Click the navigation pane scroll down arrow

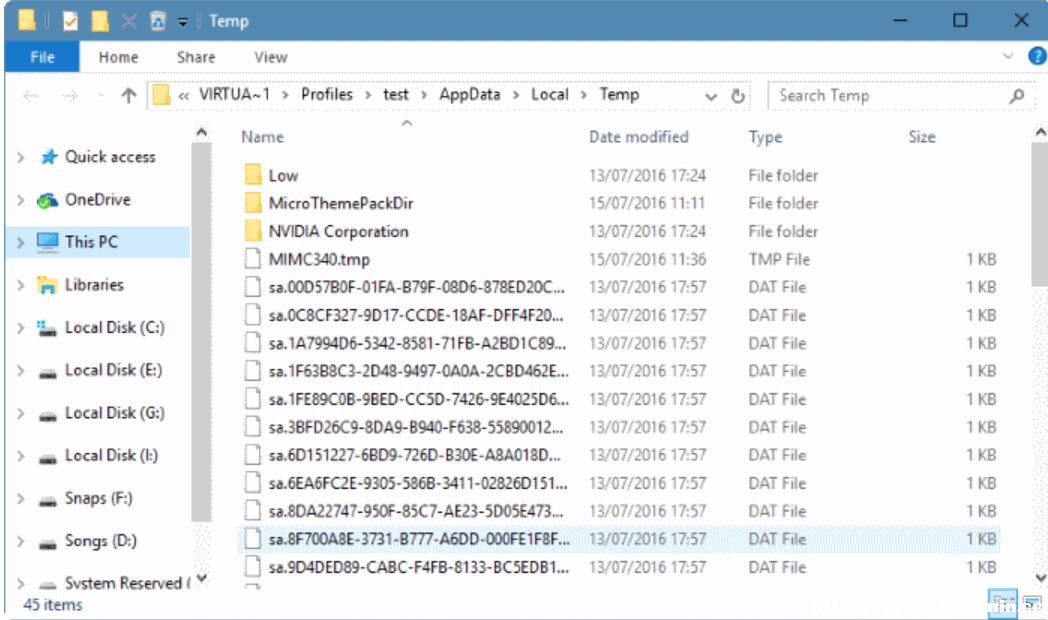click(x=202, y=578)
